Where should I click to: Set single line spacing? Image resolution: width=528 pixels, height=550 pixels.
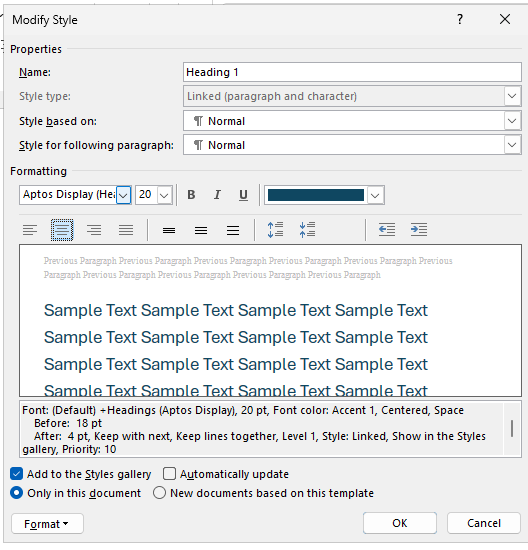(169, 230)
